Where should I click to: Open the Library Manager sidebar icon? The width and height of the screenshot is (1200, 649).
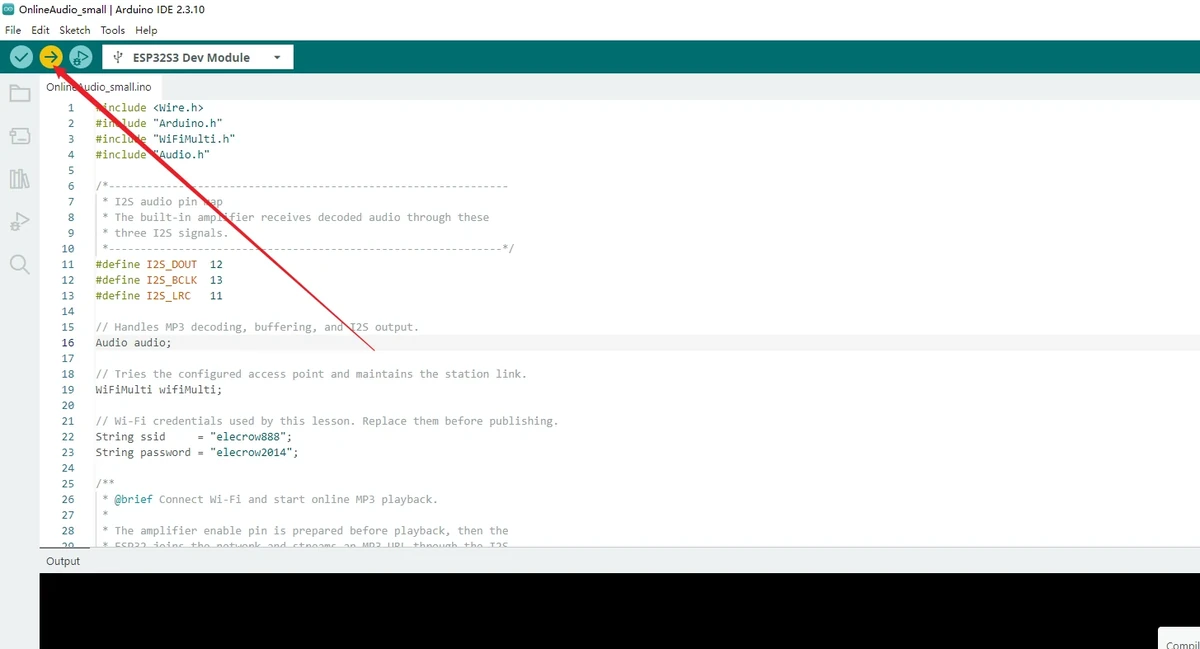pos(19,179)
